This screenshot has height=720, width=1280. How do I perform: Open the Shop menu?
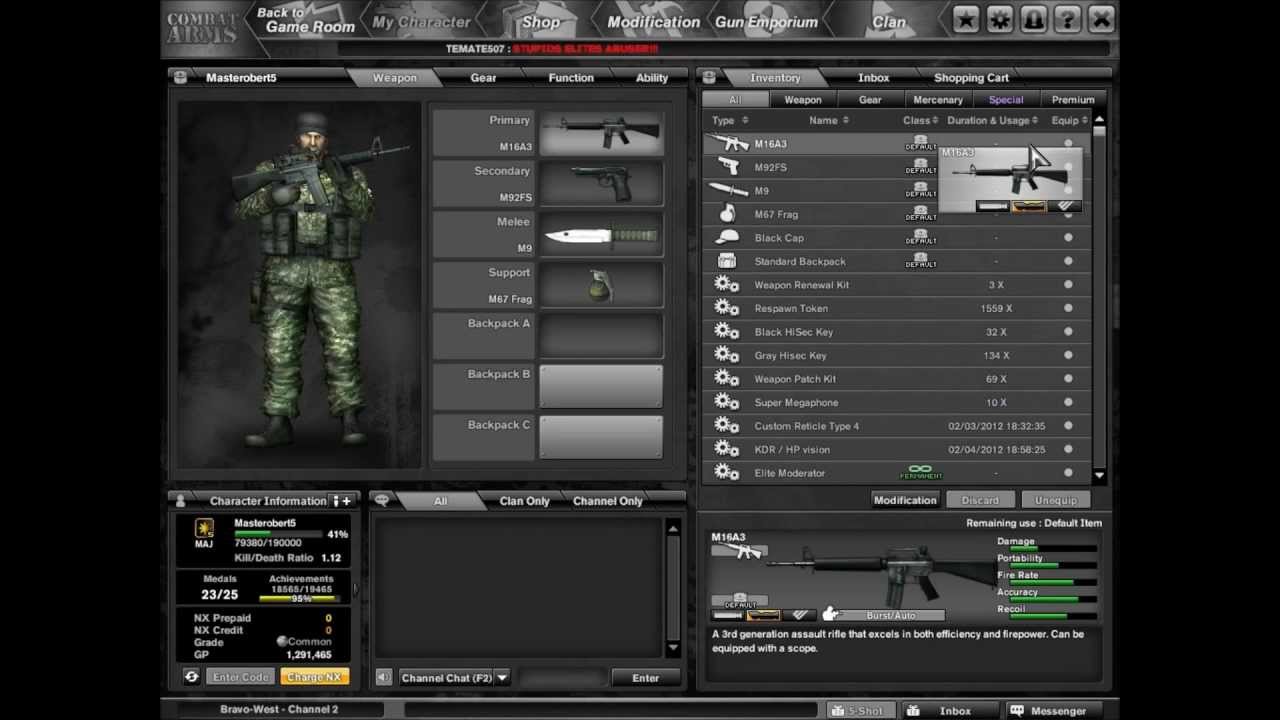[541, 21]
